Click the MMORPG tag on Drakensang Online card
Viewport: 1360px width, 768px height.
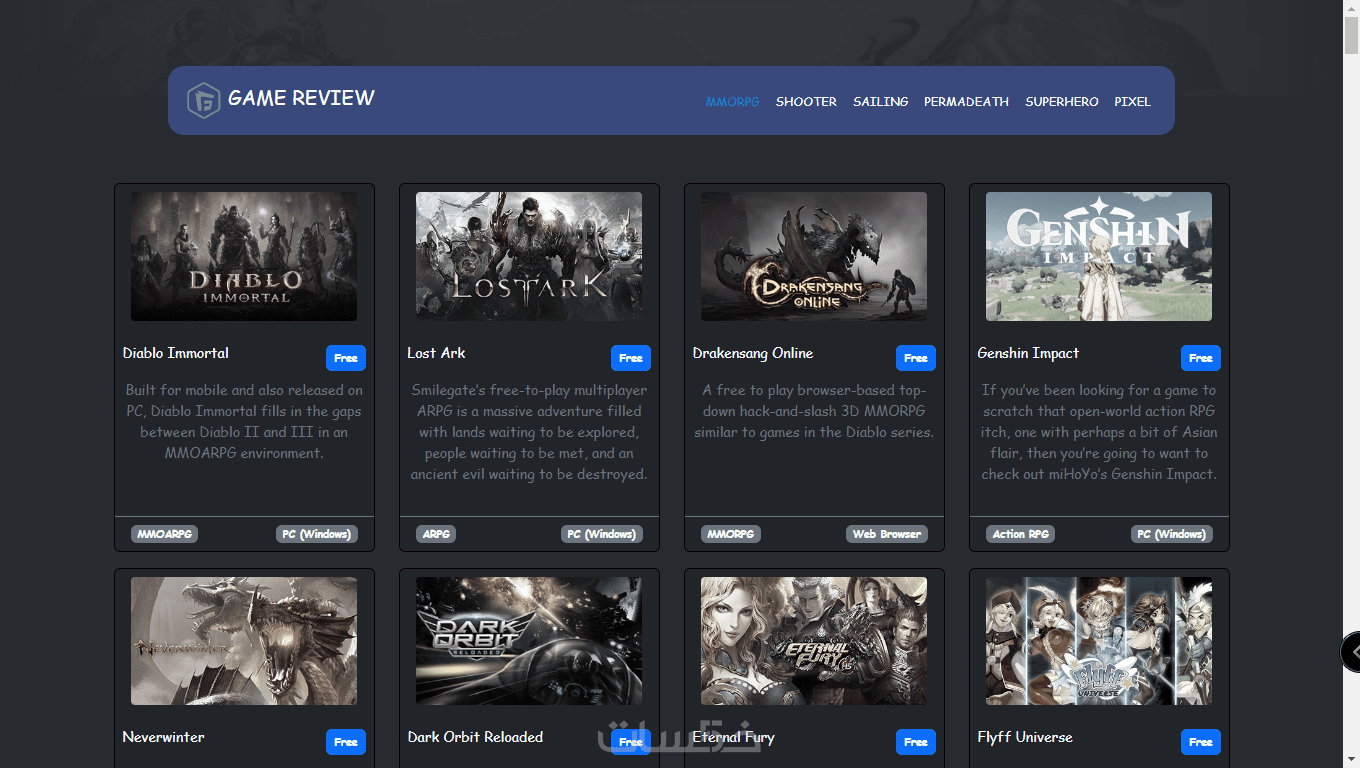[x=731, y=534]
